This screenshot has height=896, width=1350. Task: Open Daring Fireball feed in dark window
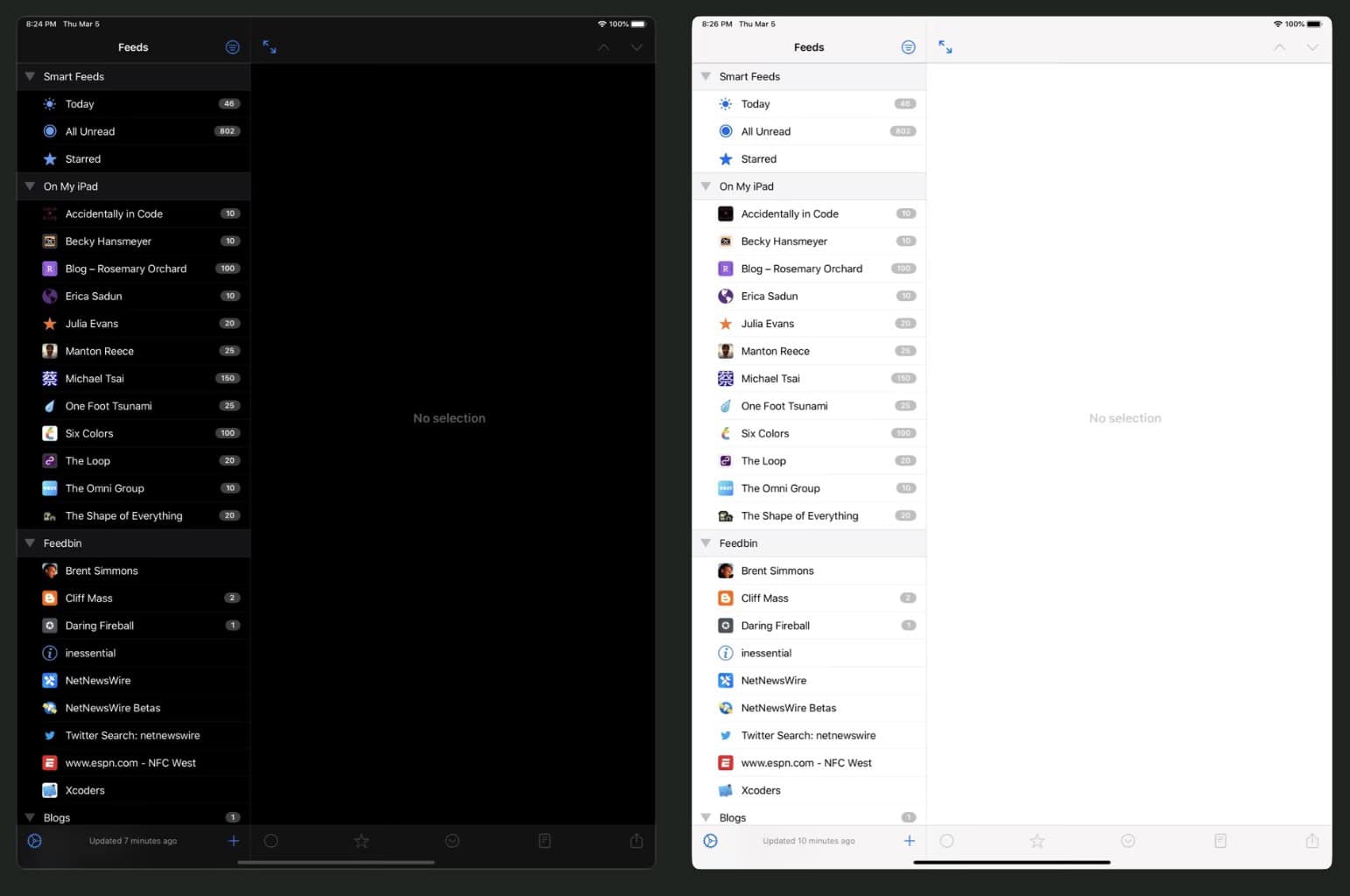(x=134, y=626)
